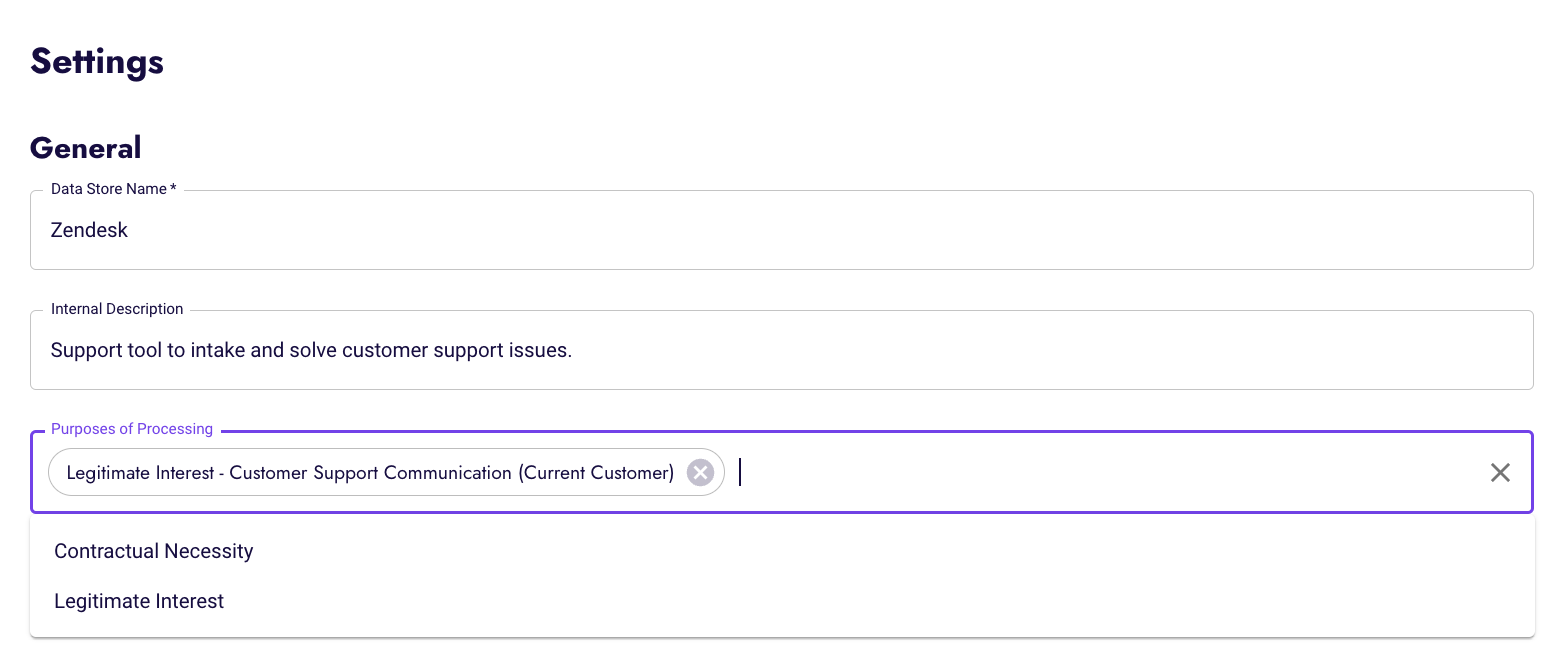Remove the Customer Support Communication chip
The width and height of the screenshot is (1566, 662).
coord(701,473)
